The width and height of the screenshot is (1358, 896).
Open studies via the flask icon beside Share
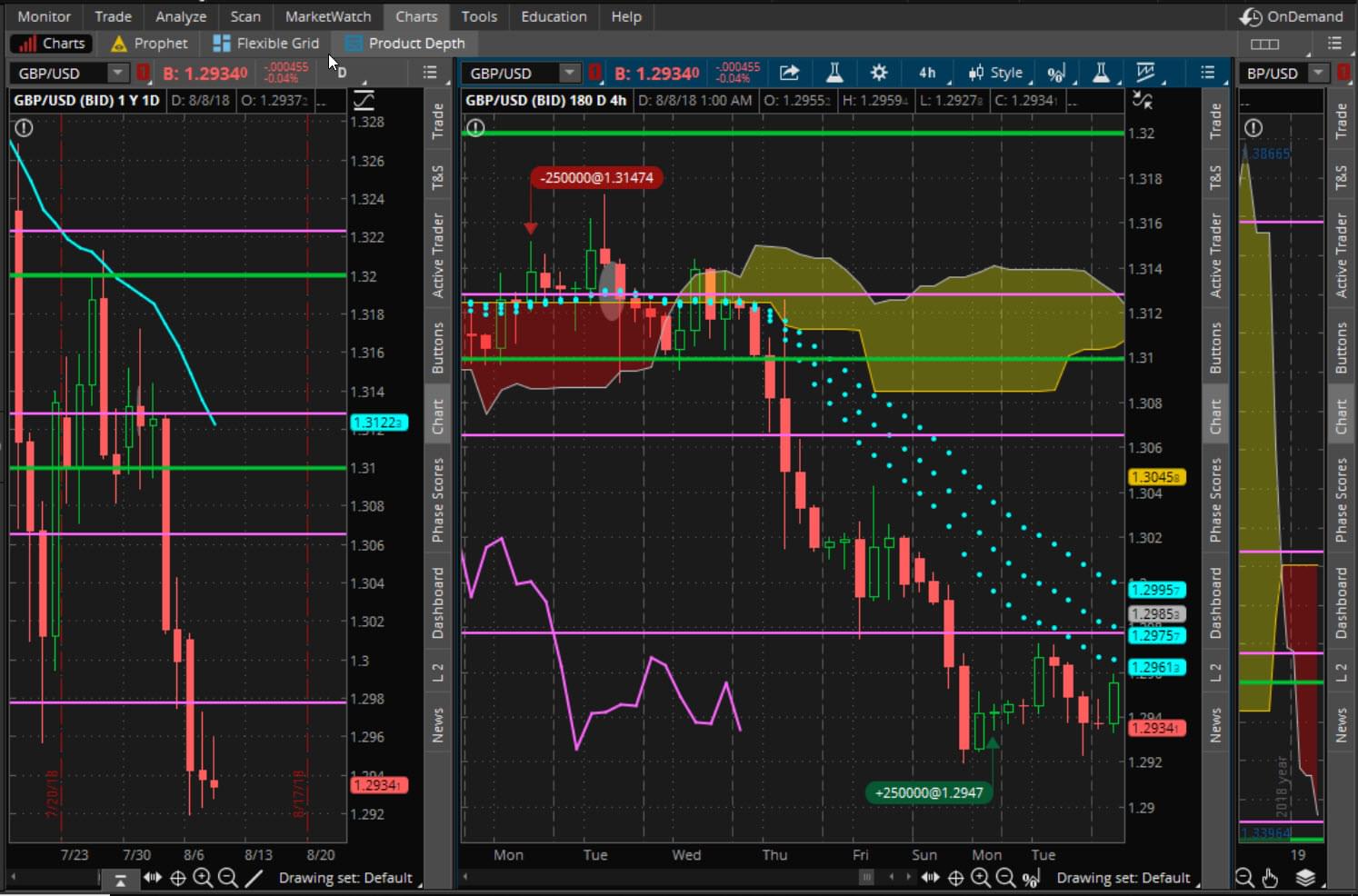click(x=834, y=73)
